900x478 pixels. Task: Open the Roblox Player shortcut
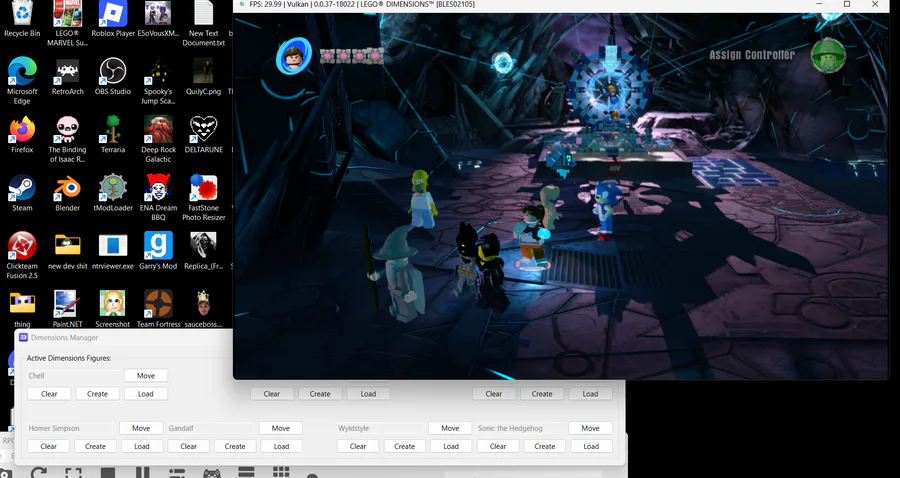tap(113, 19)
